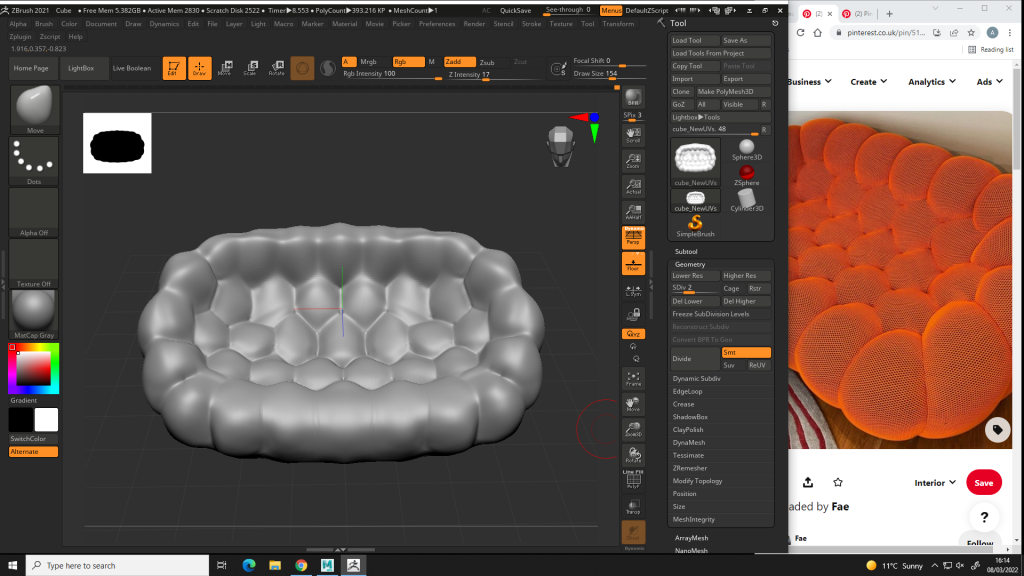Open Analytics dropdown in Pinterest window

click(932, 82)
